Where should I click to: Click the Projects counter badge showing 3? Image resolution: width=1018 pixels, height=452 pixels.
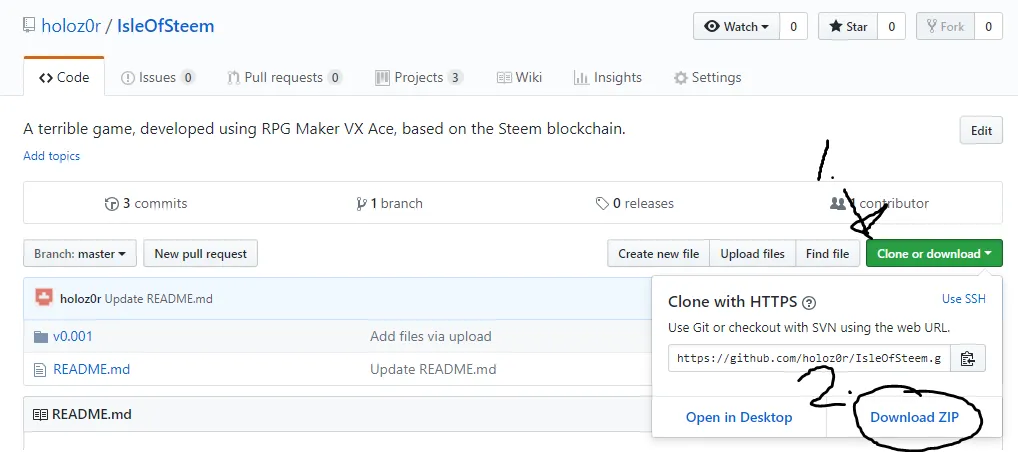[455, 78]
